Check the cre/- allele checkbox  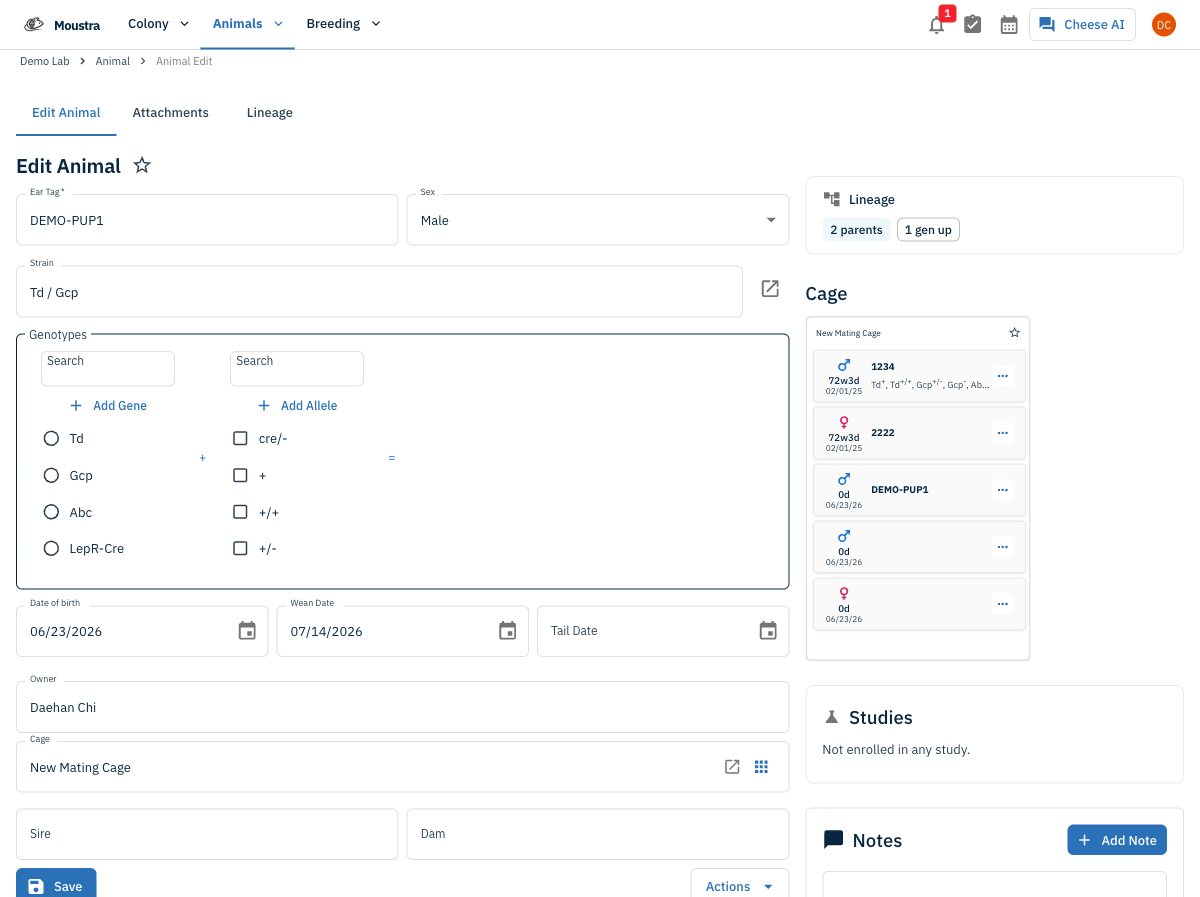click(240, 438)
